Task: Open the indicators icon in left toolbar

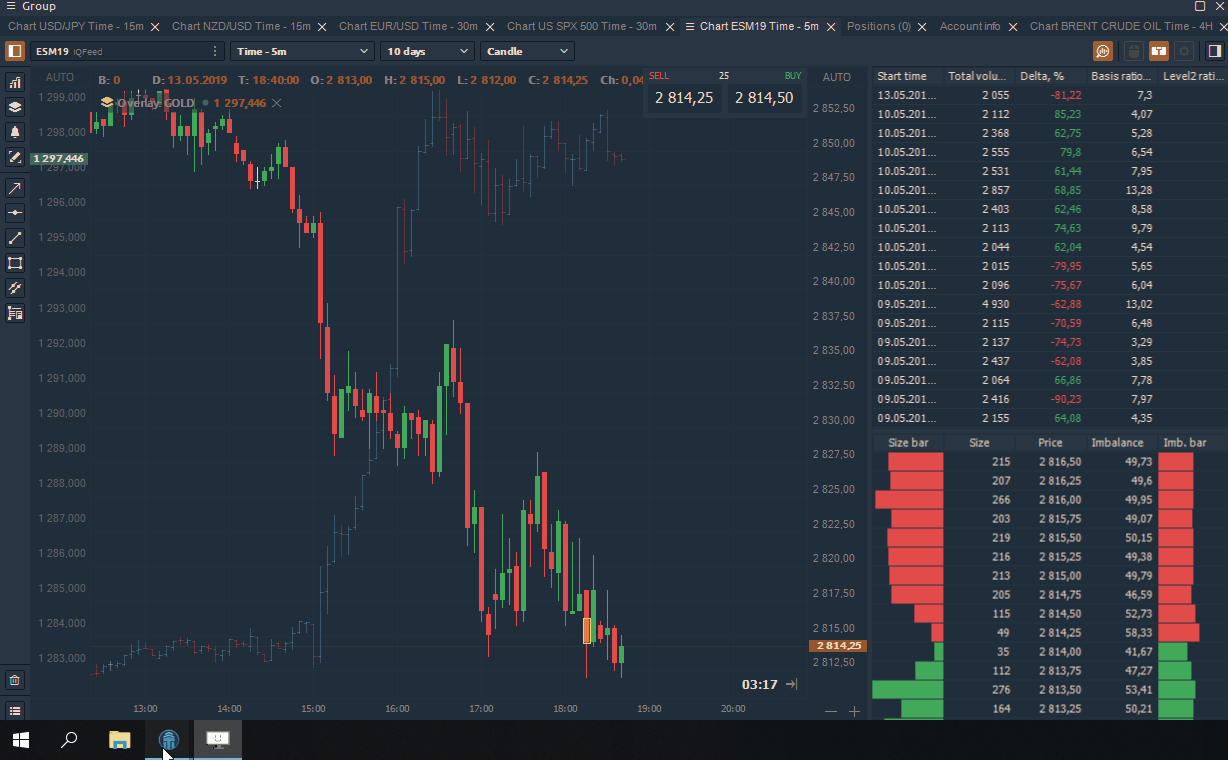Action: click(15, 82)
